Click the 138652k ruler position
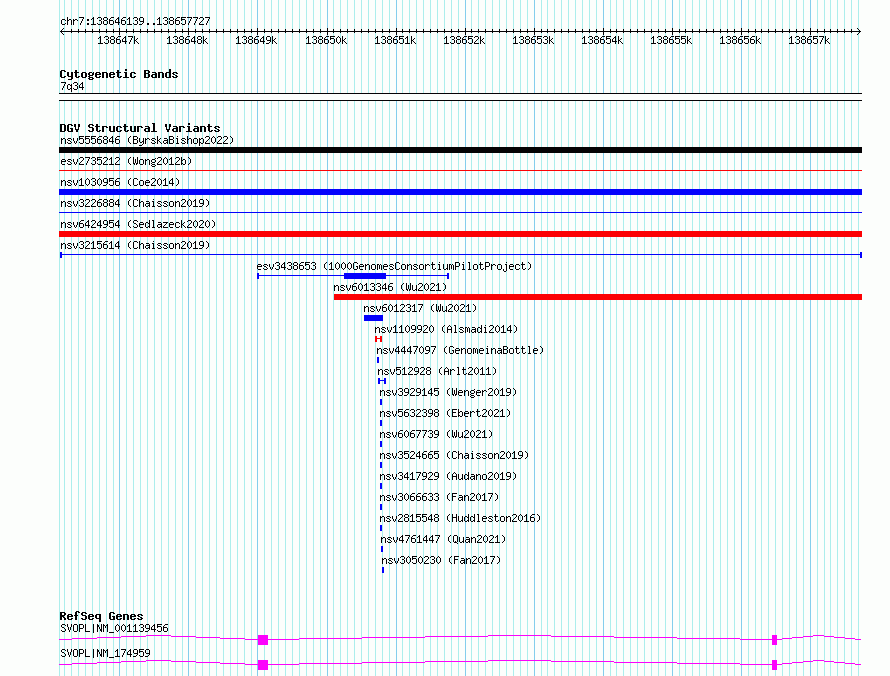Viewport: 890px width, 676px height. [x=464, y=40]
